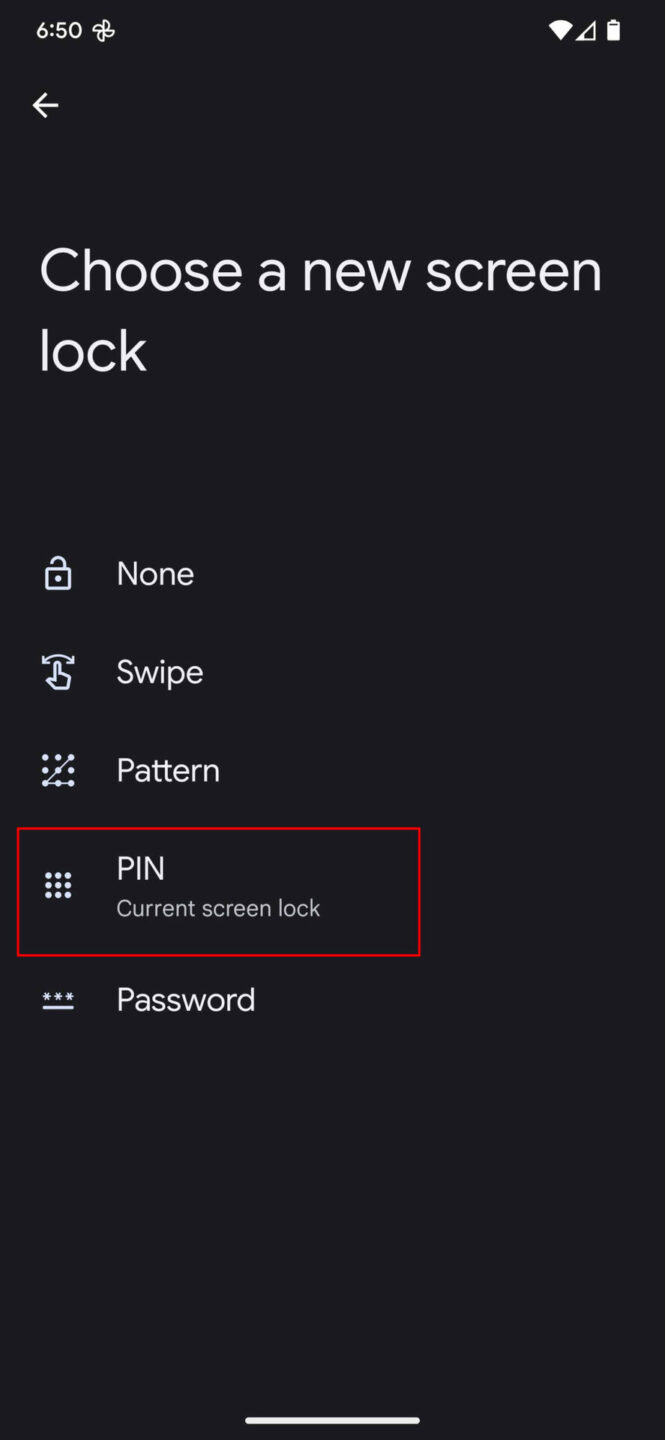Tap the PIN keypad dots icon
This screenshot has height=1440, width=665.
[x=57, y=884]
